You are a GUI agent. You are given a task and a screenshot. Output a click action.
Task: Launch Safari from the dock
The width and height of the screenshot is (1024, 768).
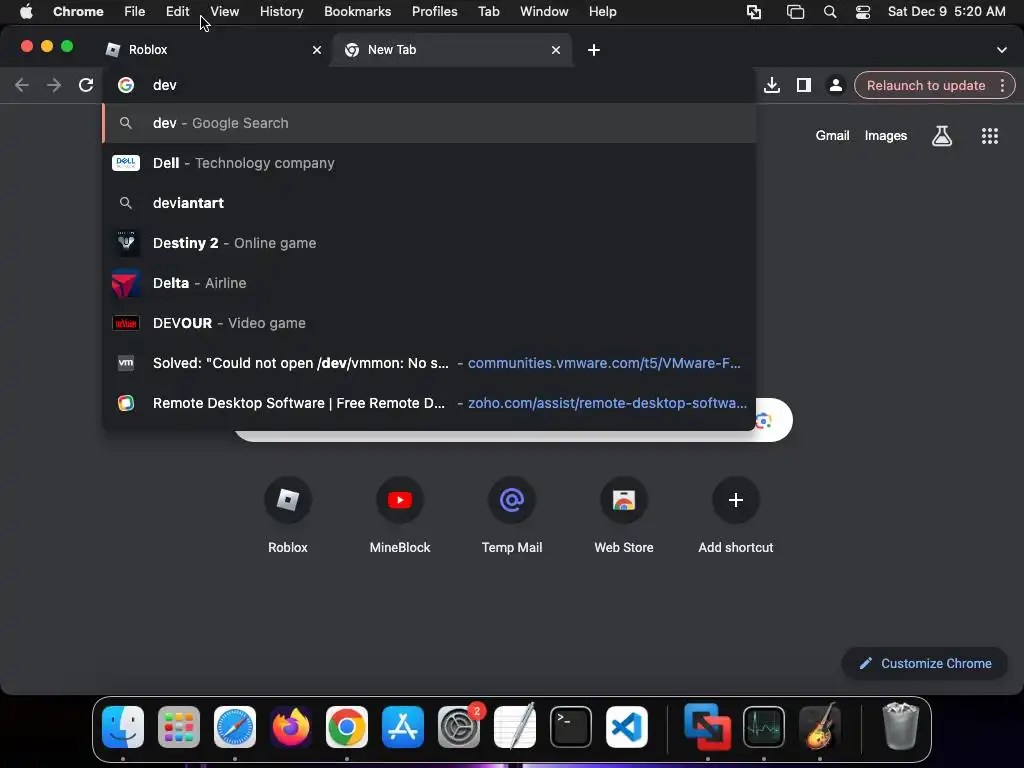[235, 727]
